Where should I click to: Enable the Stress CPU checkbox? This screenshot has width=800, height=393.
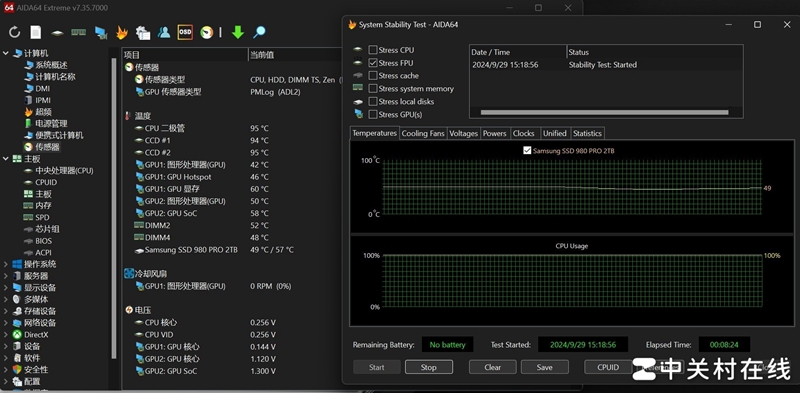[x=373, y=50]
